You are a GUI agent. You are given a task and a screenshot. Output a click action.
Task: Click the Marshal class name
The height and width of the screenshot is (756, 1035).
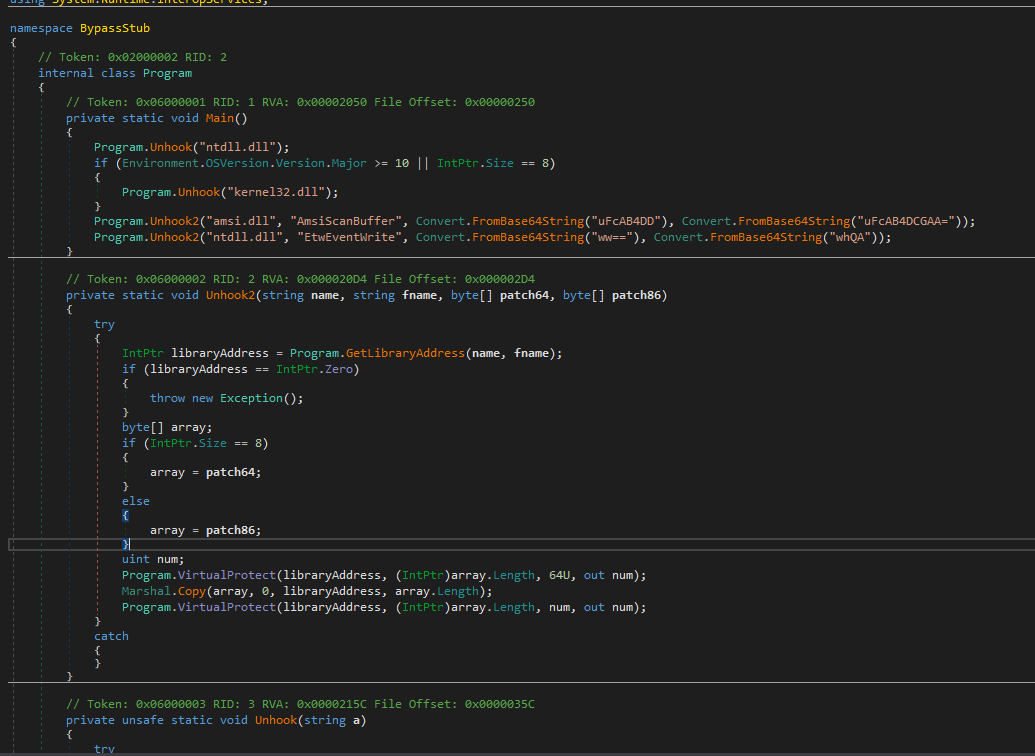[147, 591]
